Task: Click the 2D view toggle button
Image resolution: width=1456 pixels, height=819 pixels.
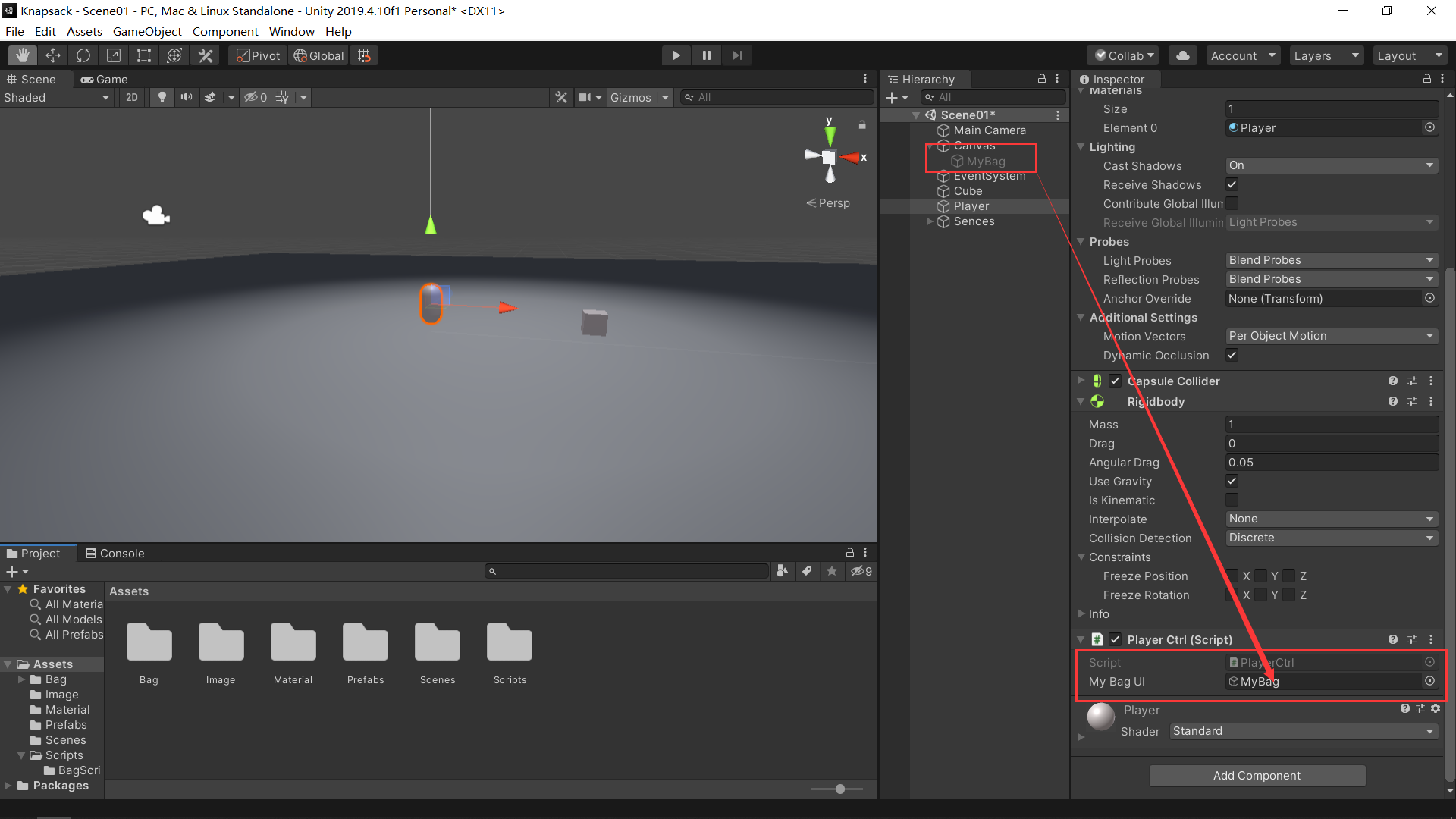Action: point(131,96)
